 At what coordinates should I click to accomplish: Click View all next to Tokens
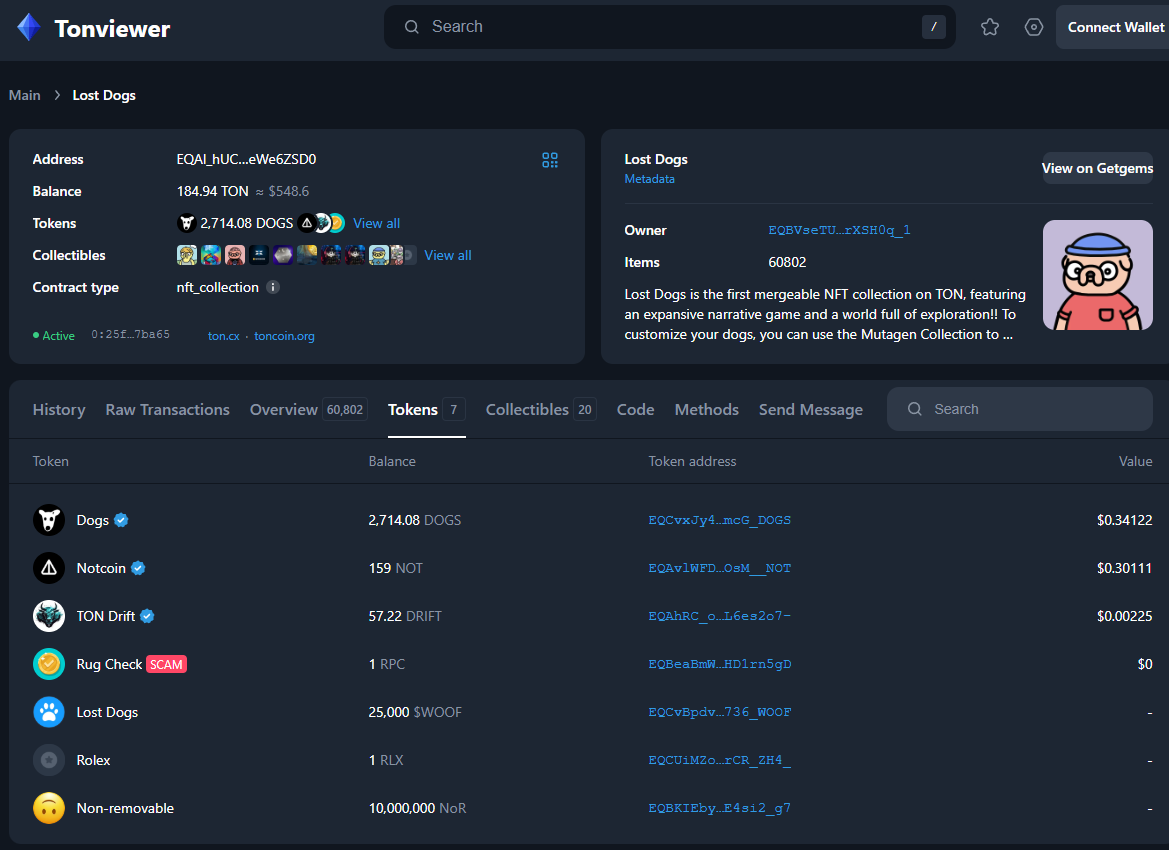coord(376,223)
